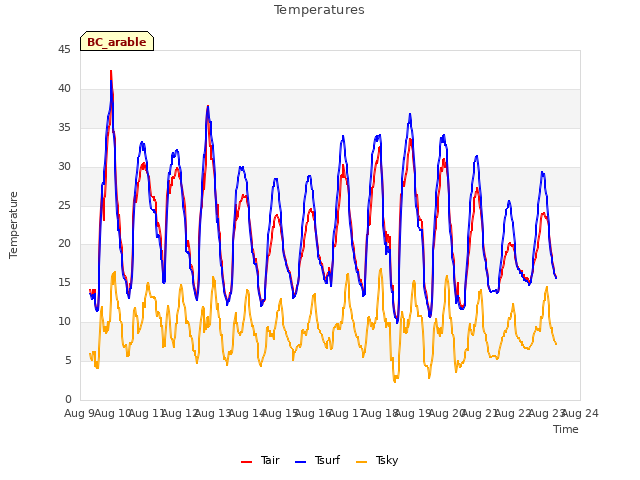Click the Temperature y-axis title
This screenshot has width=640, height=480.
click(x=13, y=225)
